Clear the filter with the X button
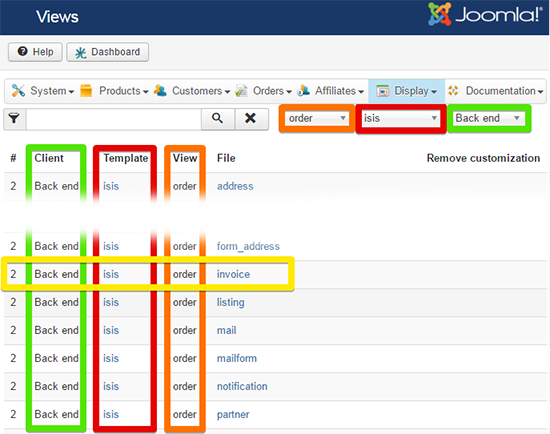The image size is (550, 434). coord(251,119)
